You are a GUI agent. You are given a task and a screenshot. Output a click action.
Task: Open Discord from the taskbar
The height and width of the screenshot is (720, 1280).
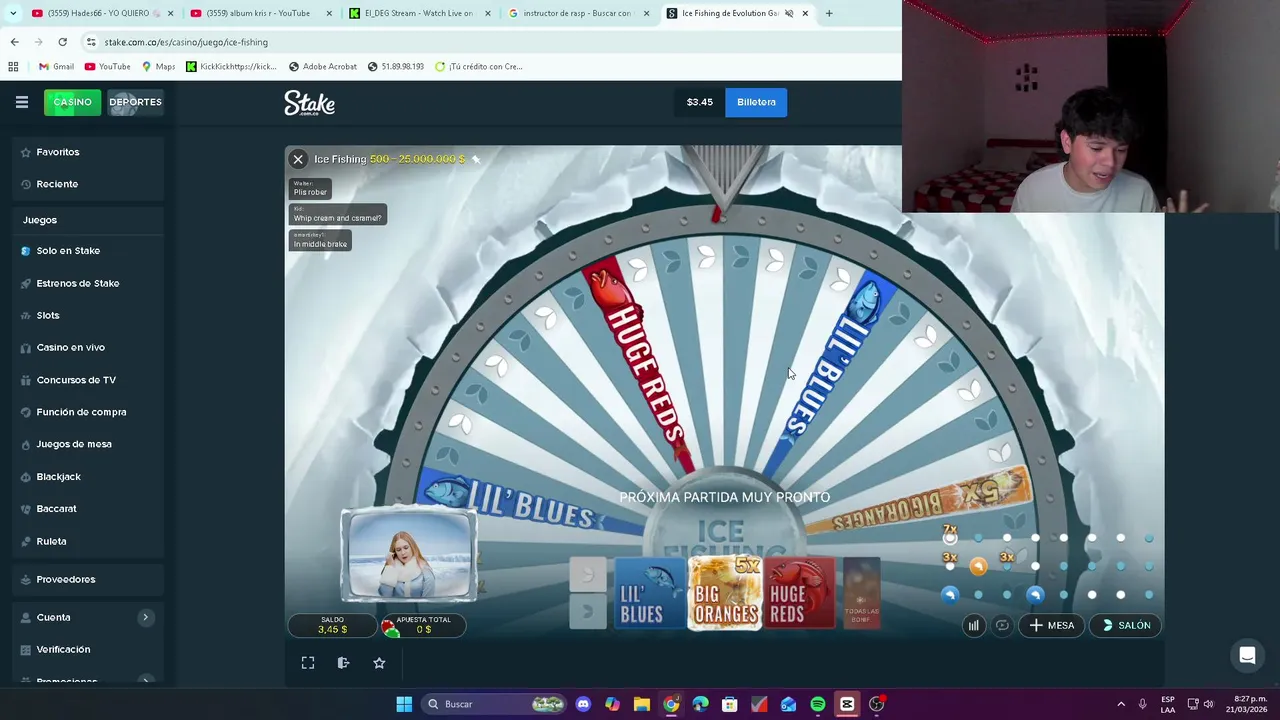point(583,704)
